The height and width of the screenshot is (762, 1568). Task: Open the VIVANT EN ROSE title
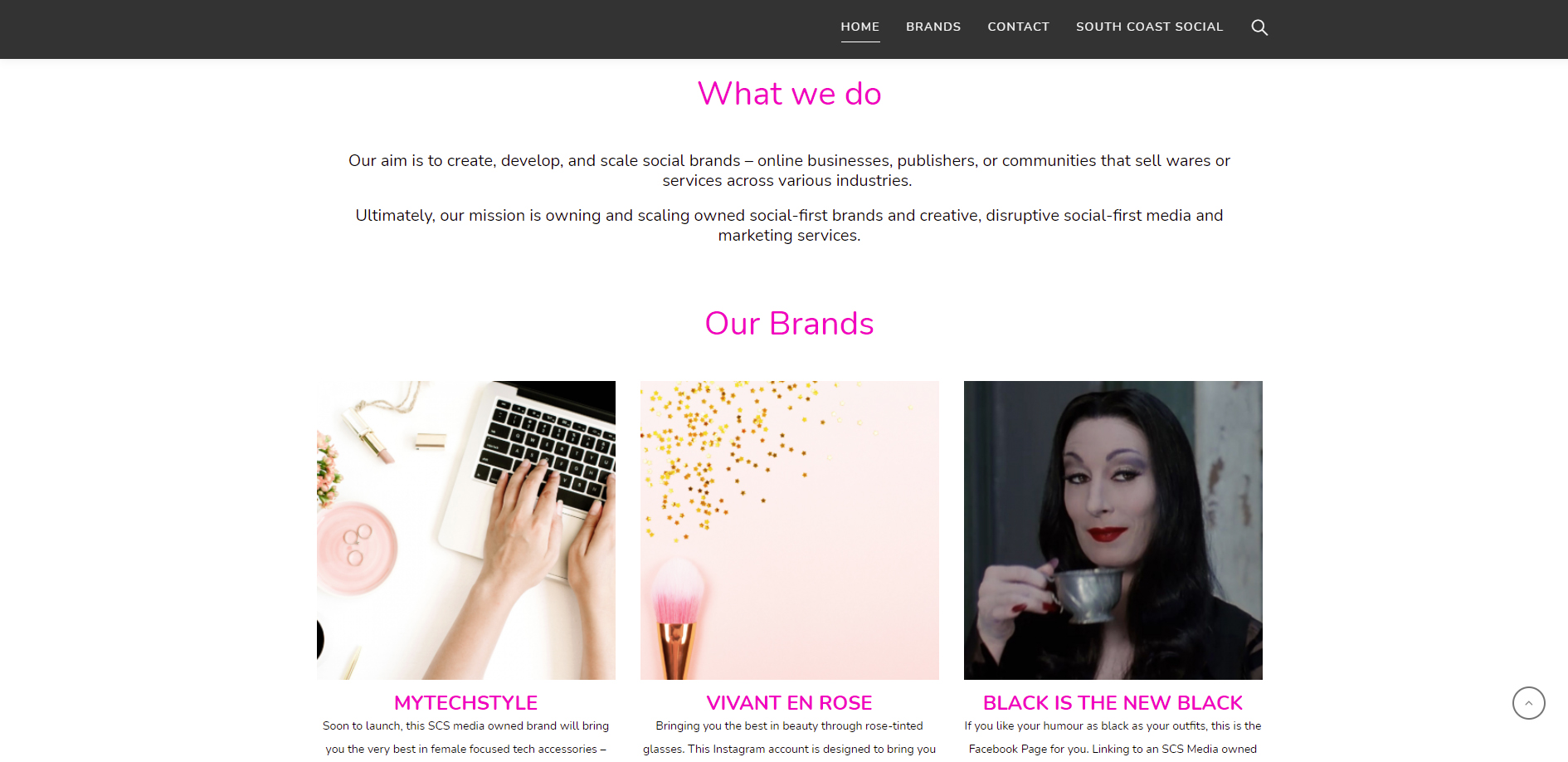point(790,703)
